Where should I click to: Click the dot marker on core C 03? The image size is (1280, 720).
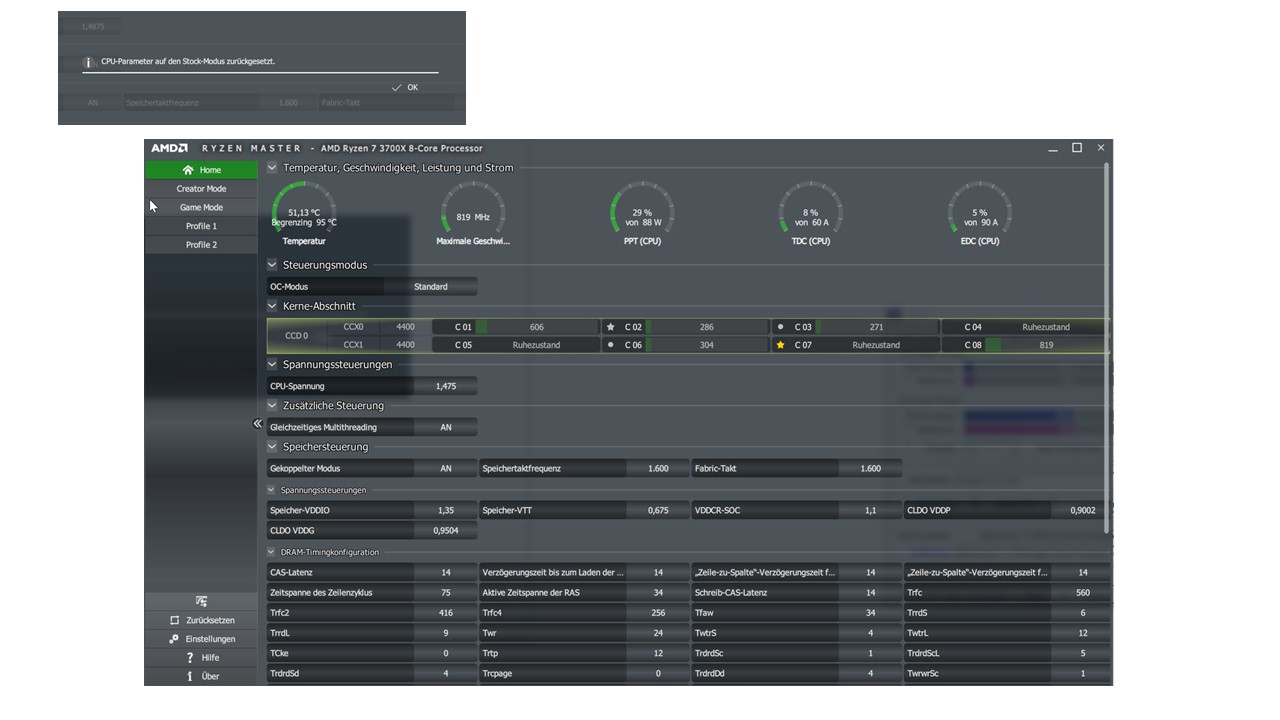pos(780,327)
